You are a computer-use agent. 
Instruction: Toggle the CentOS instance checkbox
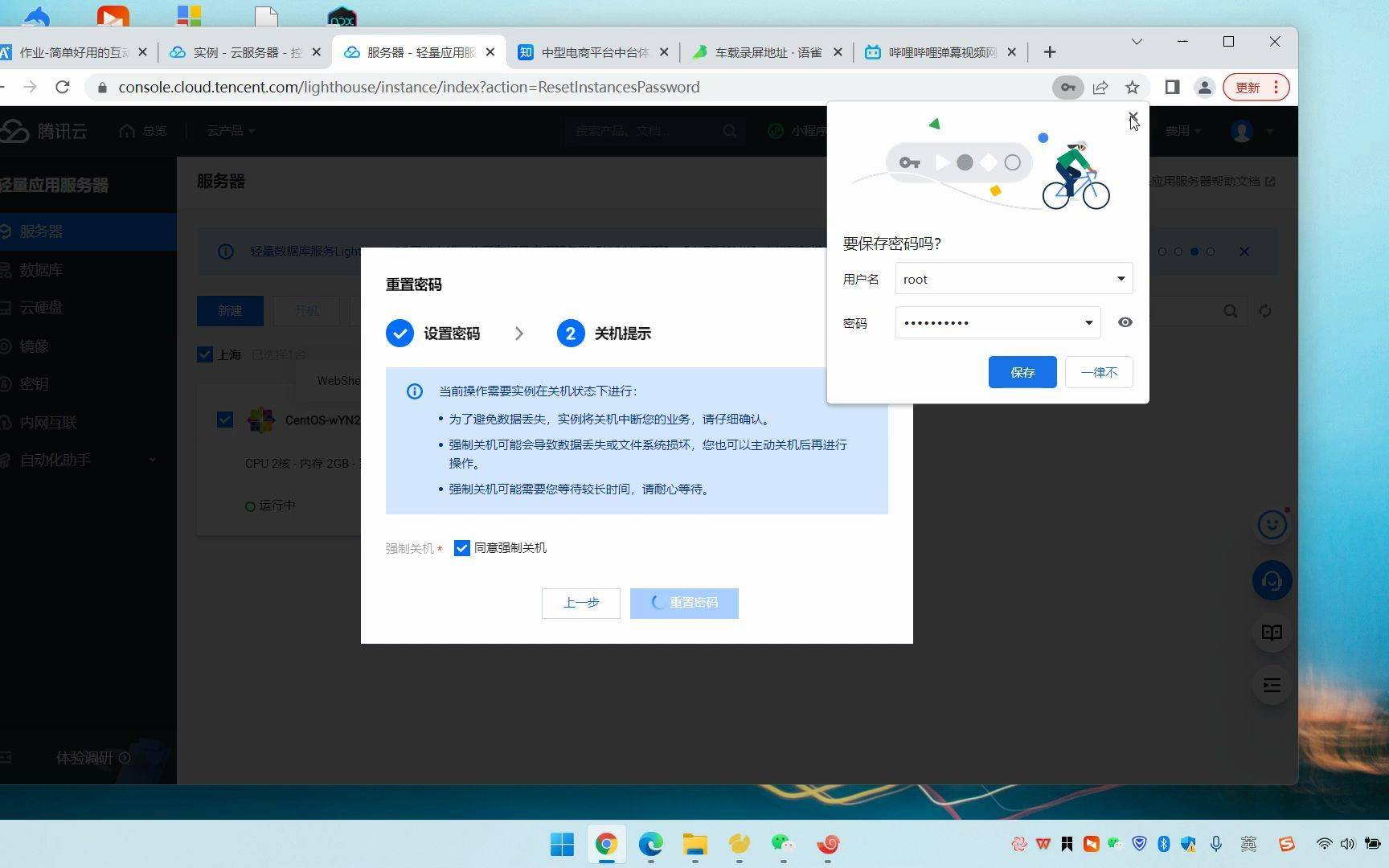click(x=225, y=420)
